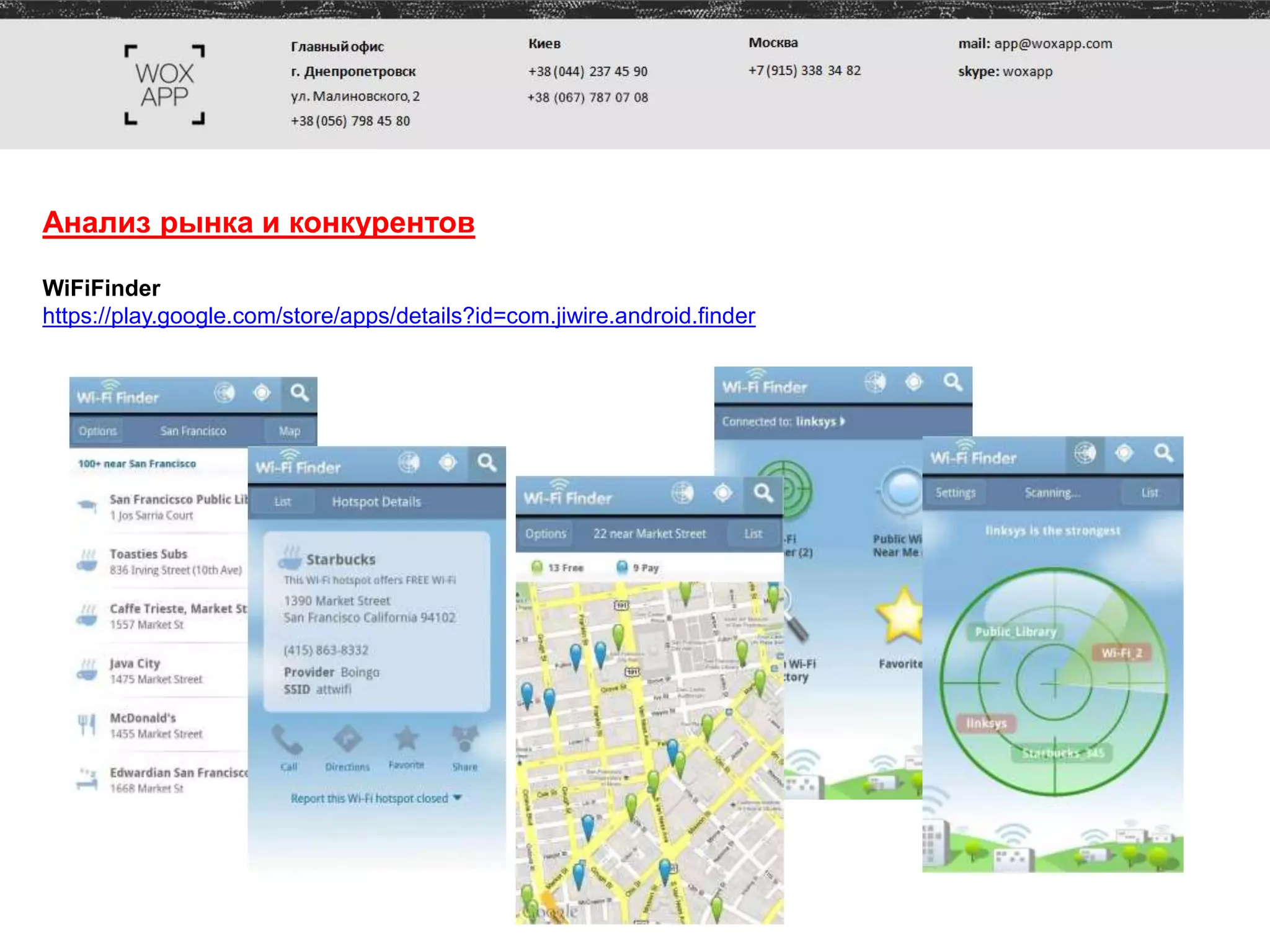This screenshot has height=952, width=1270.
Task: Select the Starbucks_345 network on radar
Action: point(1063,753)
